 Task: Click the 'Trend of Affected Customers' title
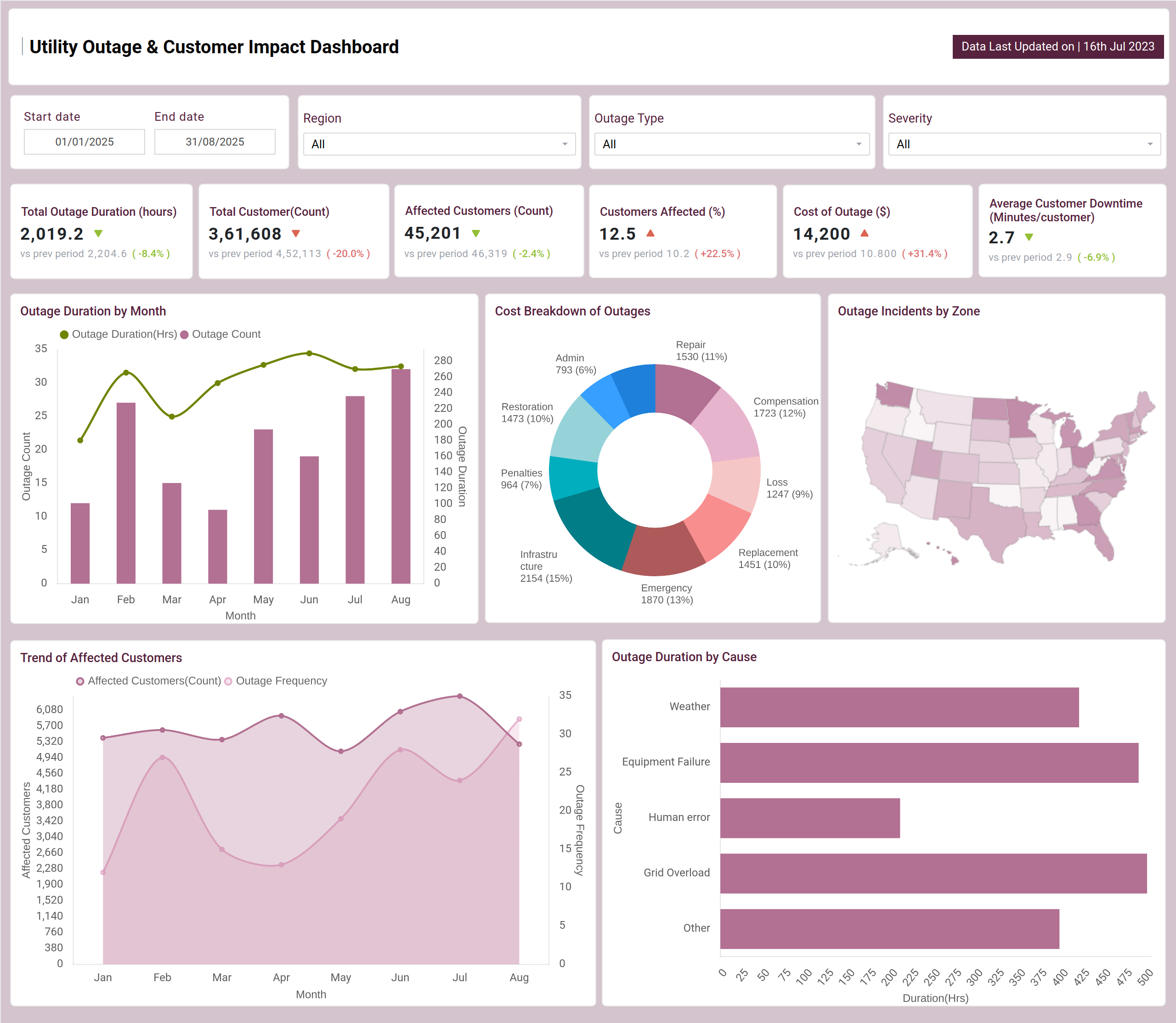(101, 658)
